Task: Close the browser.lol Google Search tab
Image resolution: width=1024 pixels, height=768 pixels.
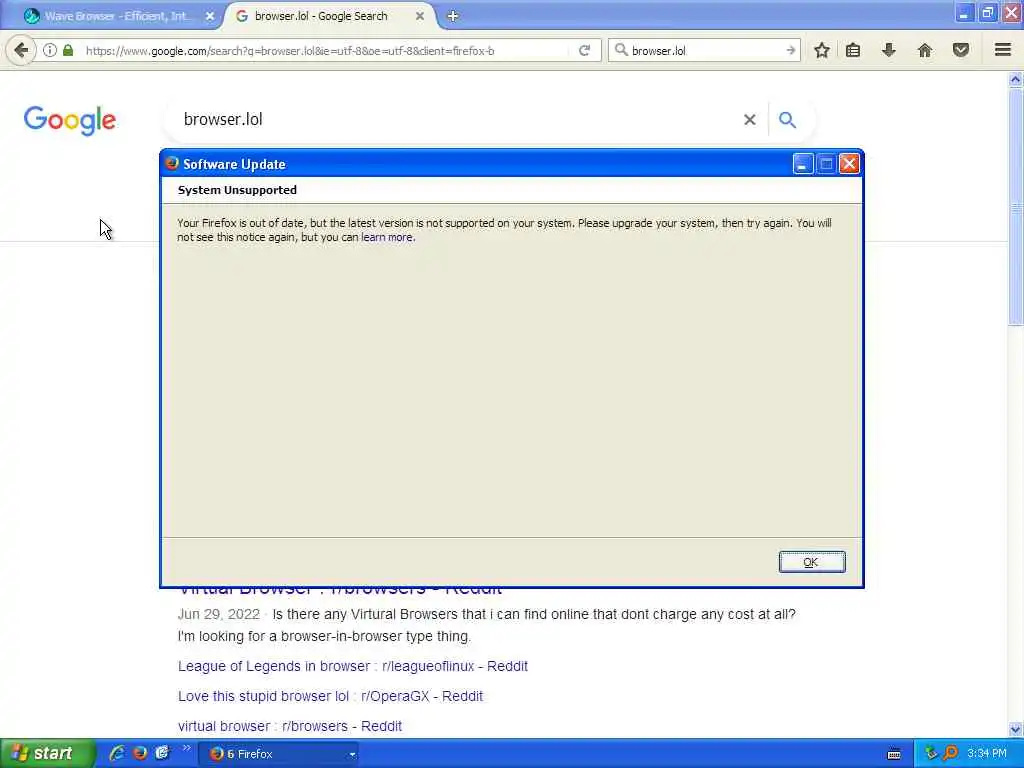Action: [420, 16]
